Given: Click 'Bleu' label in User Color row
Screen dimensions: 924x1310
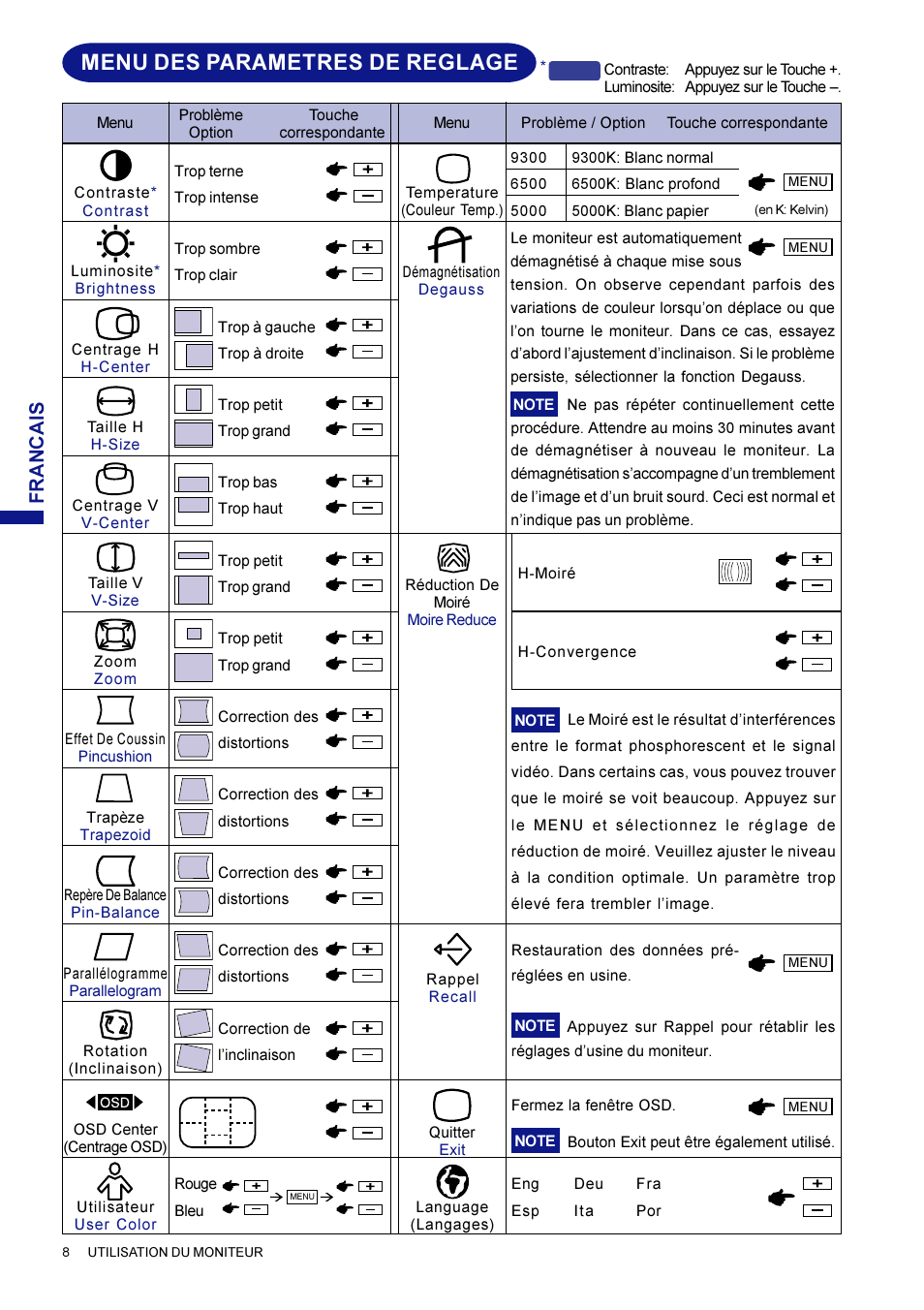Looking at the screenshot, I should (189, 1211).
